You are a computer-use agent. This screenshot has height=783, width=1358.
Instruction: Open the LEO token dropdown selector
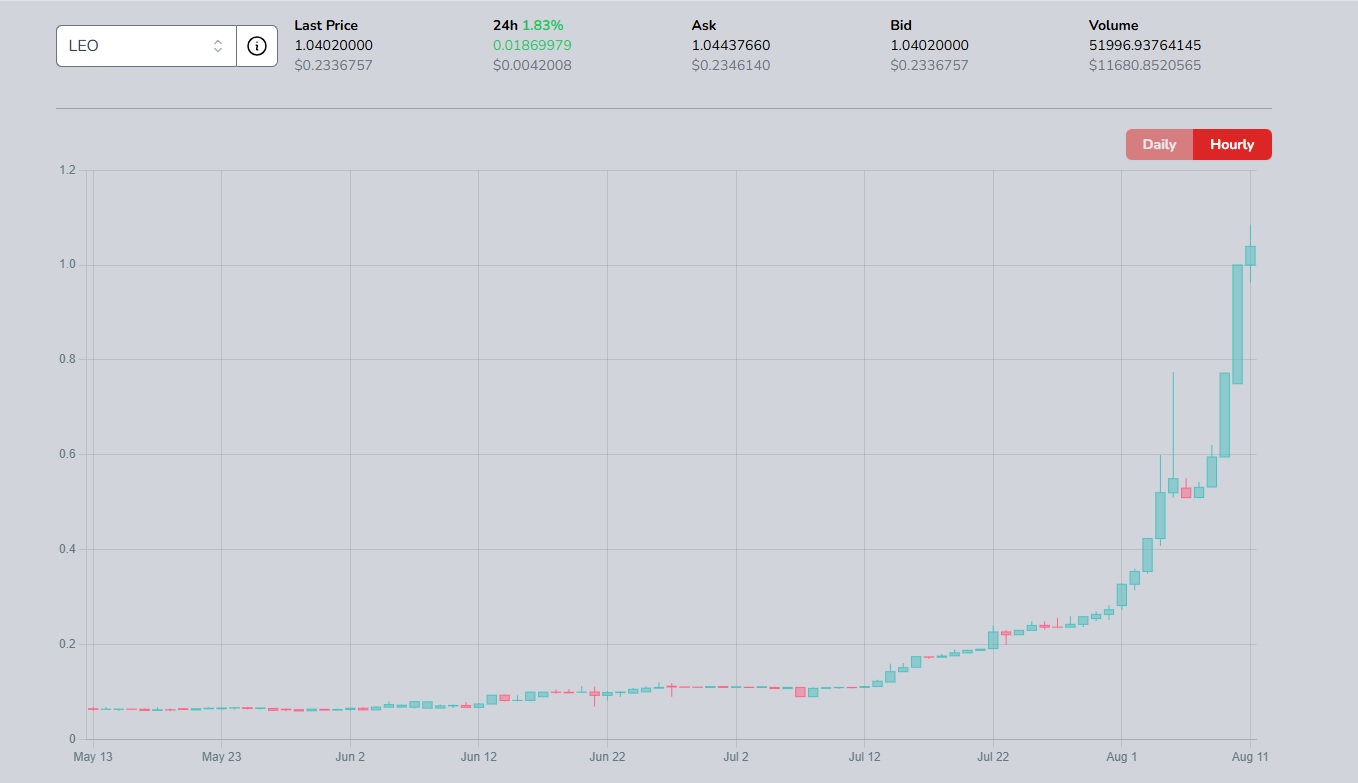click(x=146, y=46)
